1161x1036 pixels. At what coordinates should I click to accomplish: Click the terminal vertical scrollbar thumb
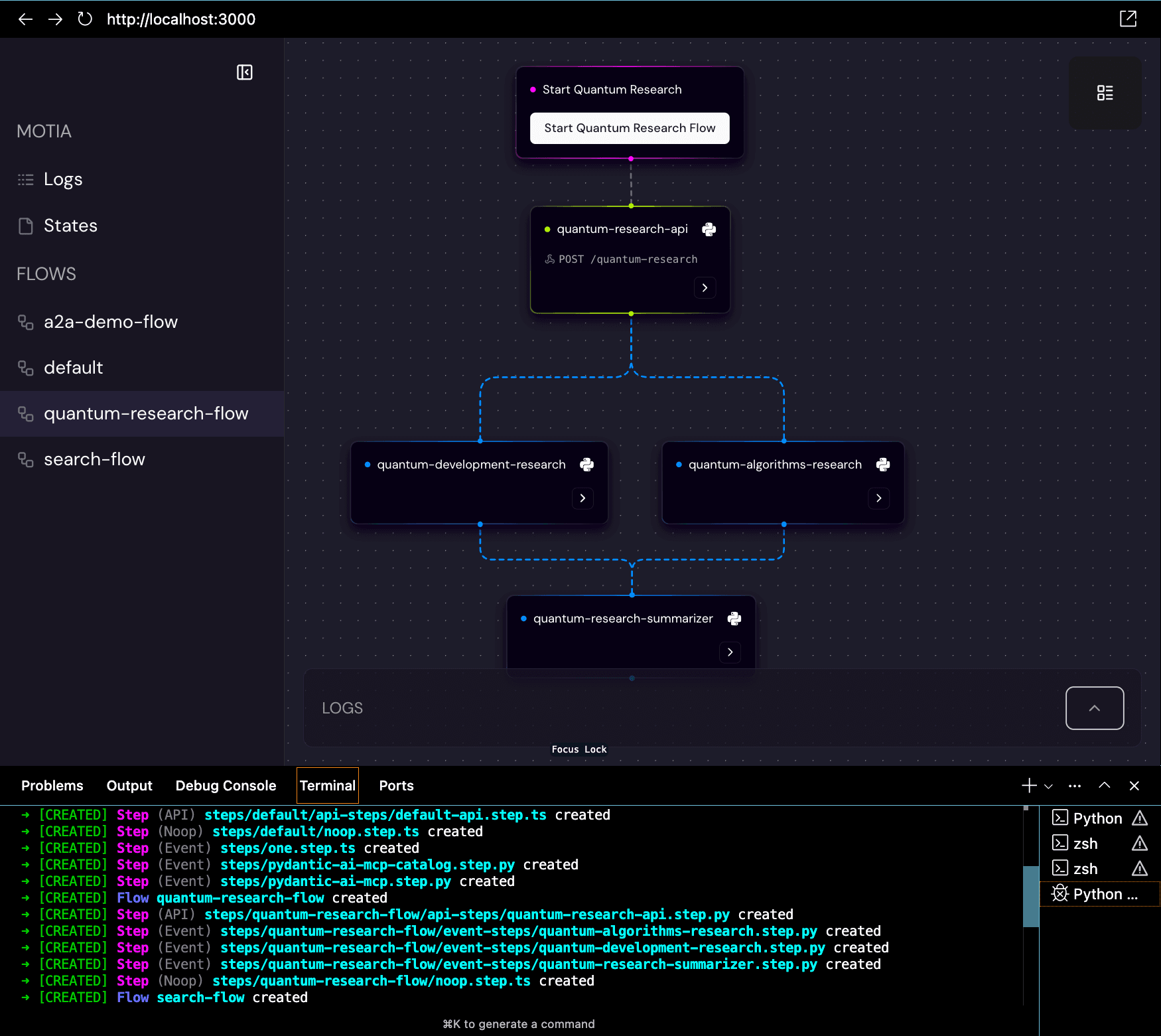pyautogui.click(x=1030, y=896)
